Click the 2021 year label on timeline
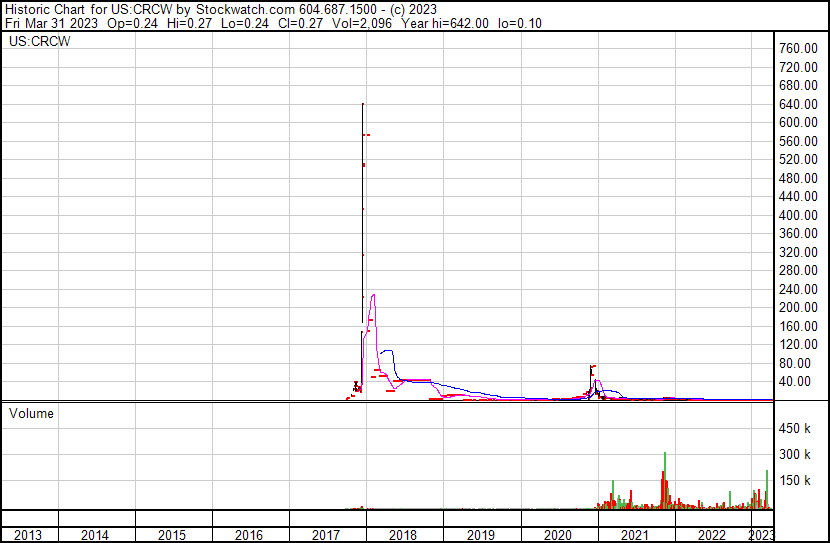The image size is (830, 543). [x=635, y=535]
